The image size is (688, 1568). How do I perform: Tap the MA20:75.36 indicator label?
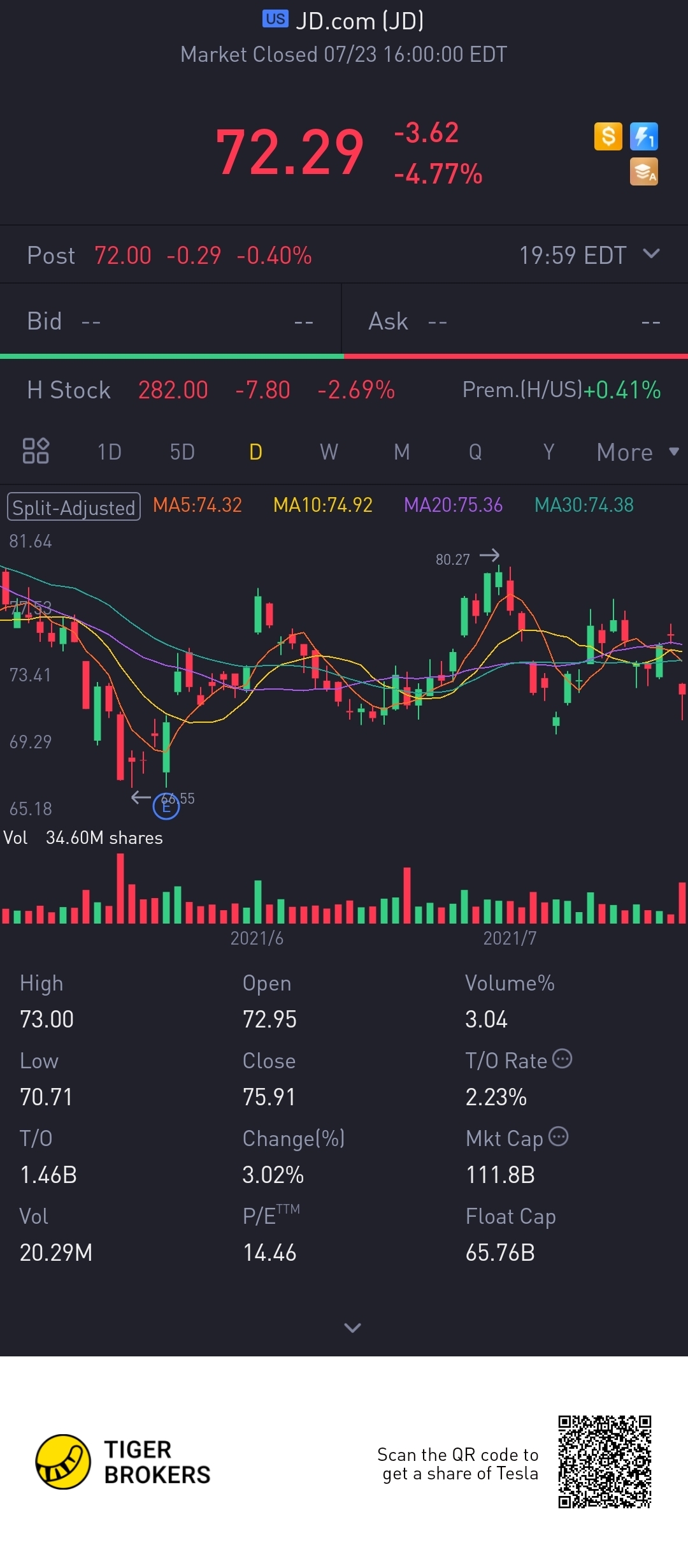pyautogui.click(x=454, y=505)
